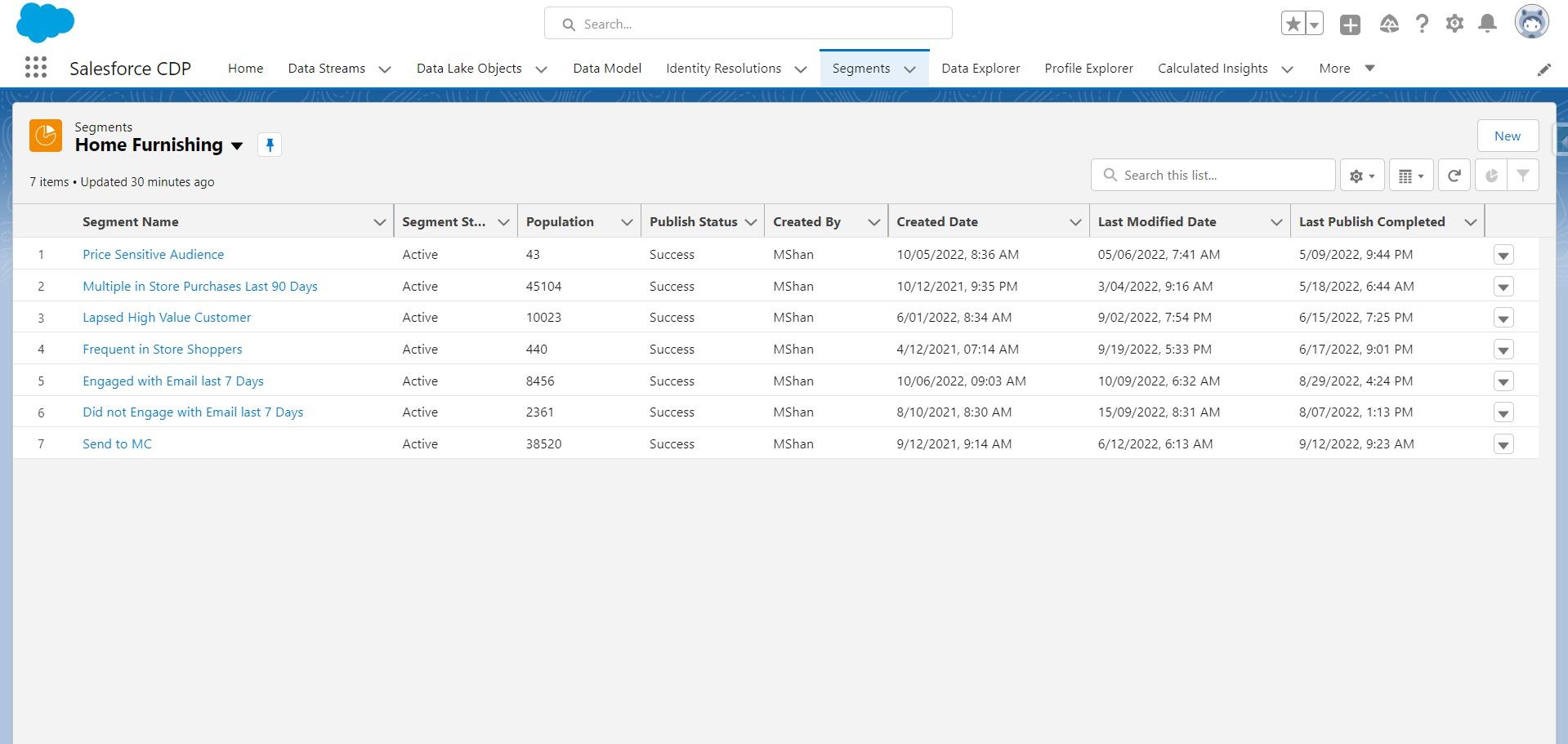The height and width of the screenshot is (744, 1568).
Task: Expand the Calculated Insights chevron
Action: tap(1287, 69)
